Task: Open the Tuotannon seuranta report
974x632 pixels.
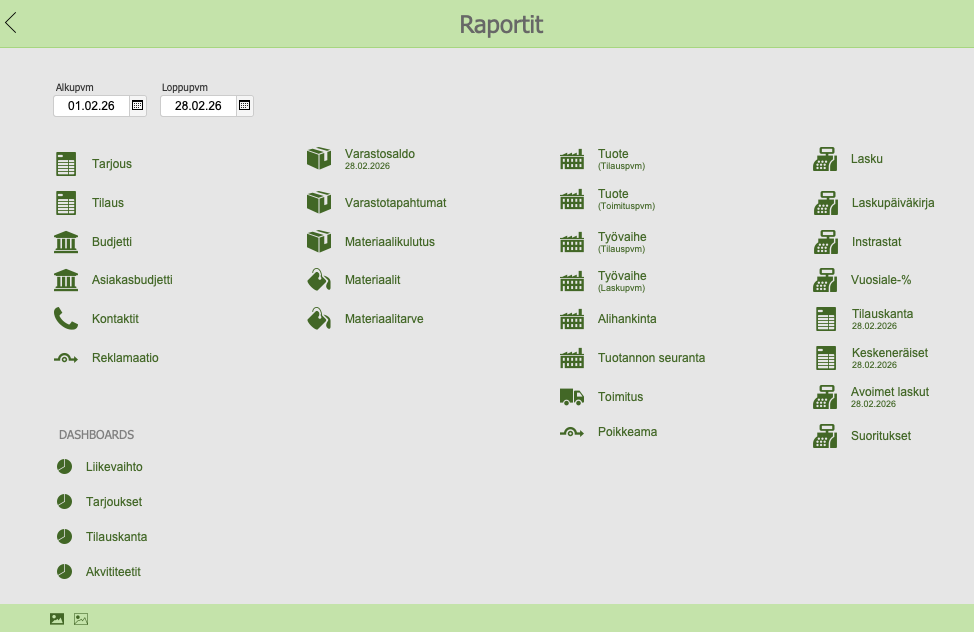Action: (x=651, y=358)
